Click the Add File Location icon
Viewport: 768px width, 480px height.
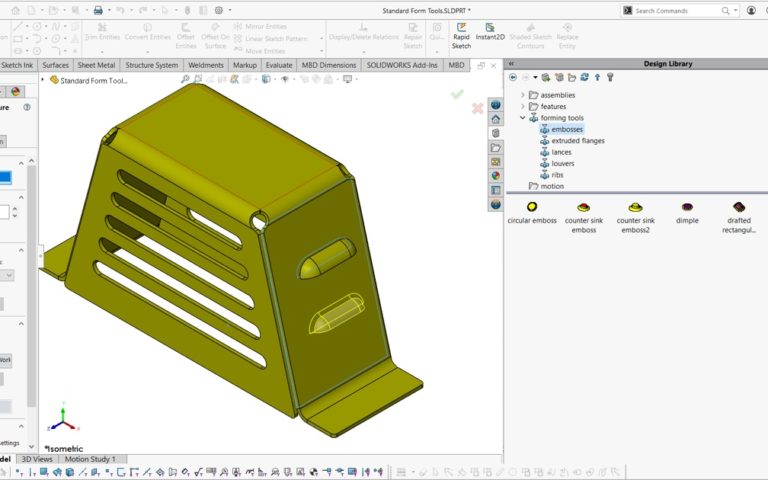click(x=559, y=77)
